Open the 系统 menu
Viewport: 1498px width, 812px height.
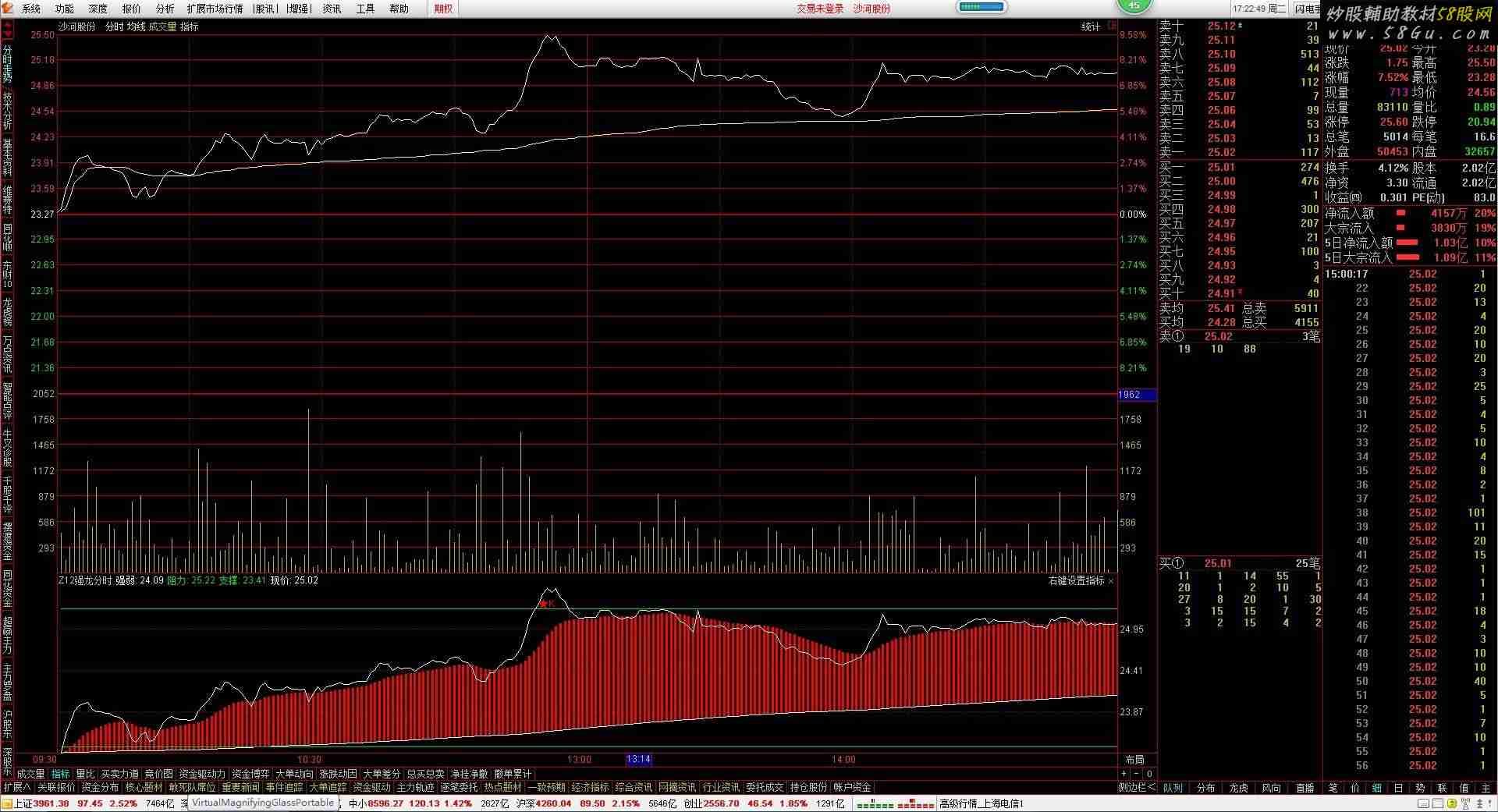pos(31,9)
